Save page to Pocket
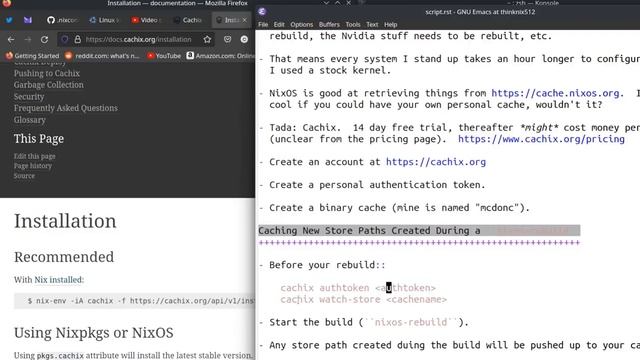This screenshot has height=360, width=640. click(227, 40)
